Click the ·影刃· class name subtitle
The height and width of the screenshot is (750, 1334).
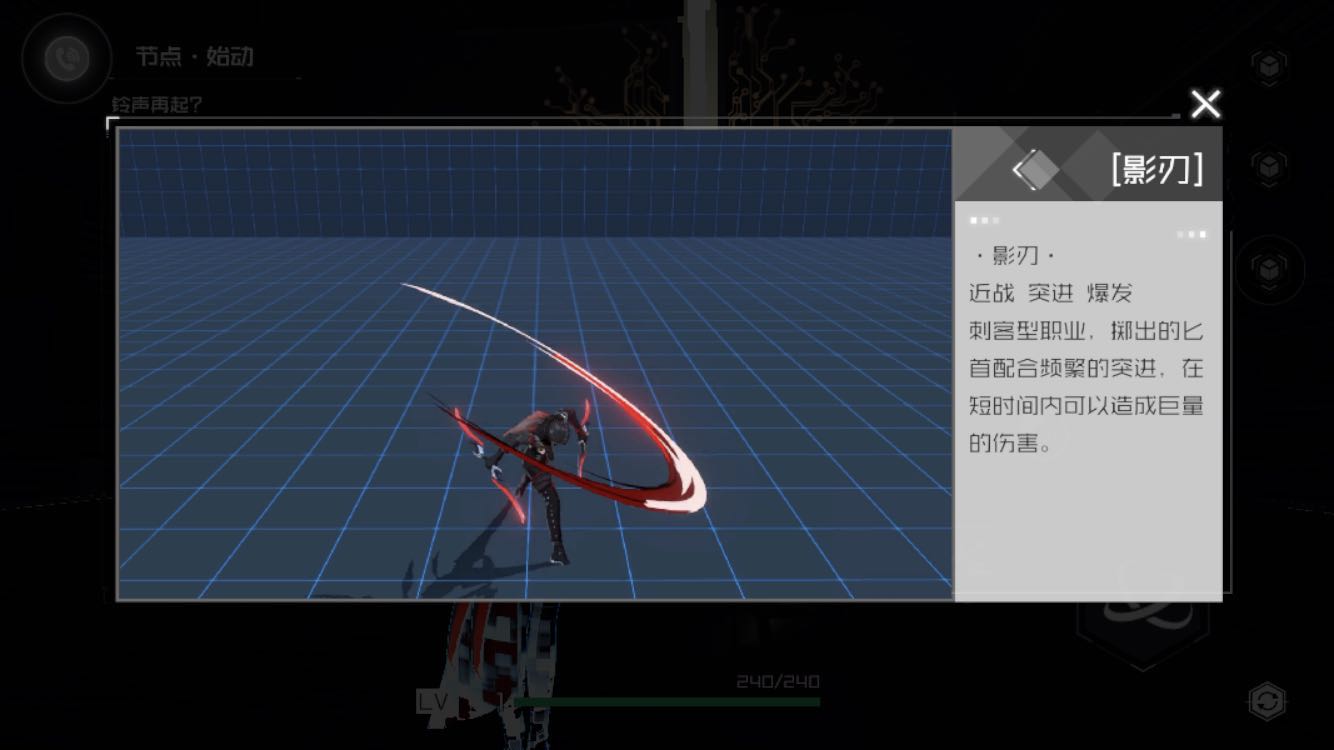tap(1015, 256)
